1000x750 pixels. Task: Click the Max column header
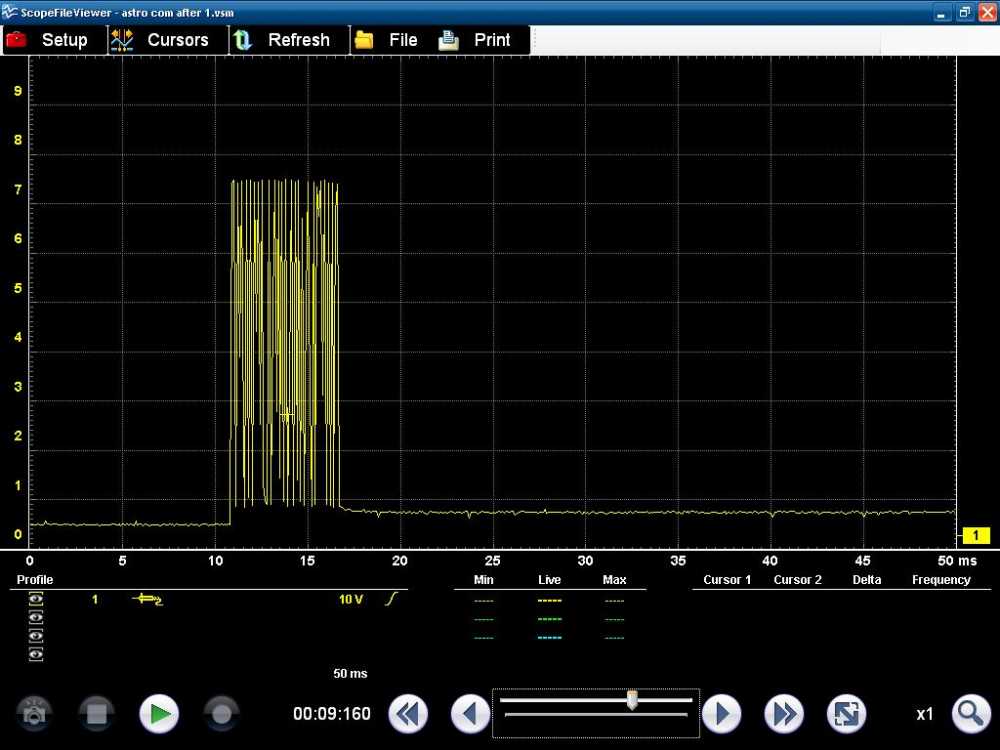point(614,580)
